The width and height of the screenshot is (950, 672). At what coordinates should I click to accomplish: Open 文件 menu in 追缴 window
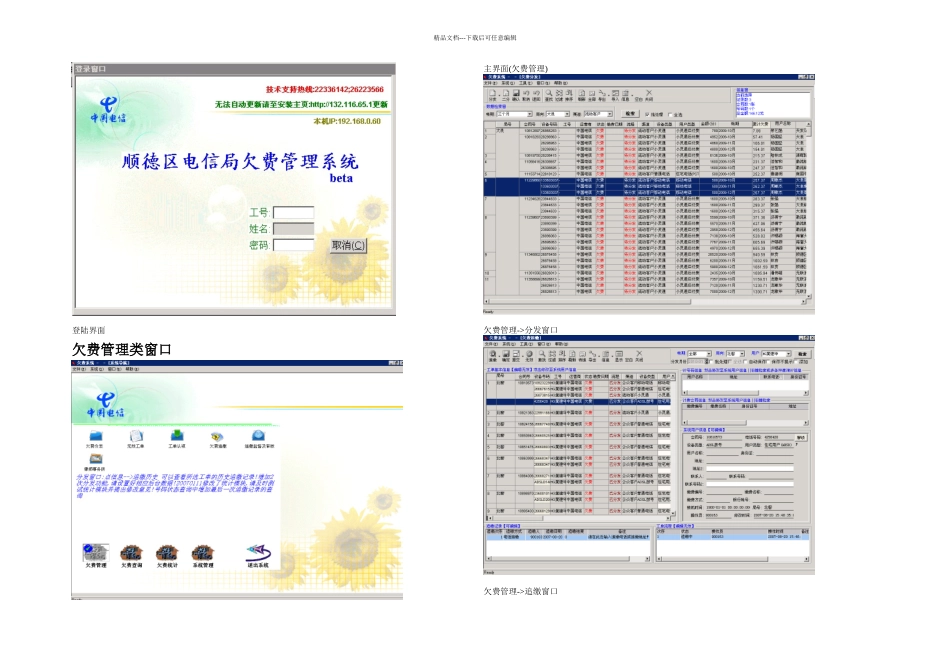coord(491,344)
